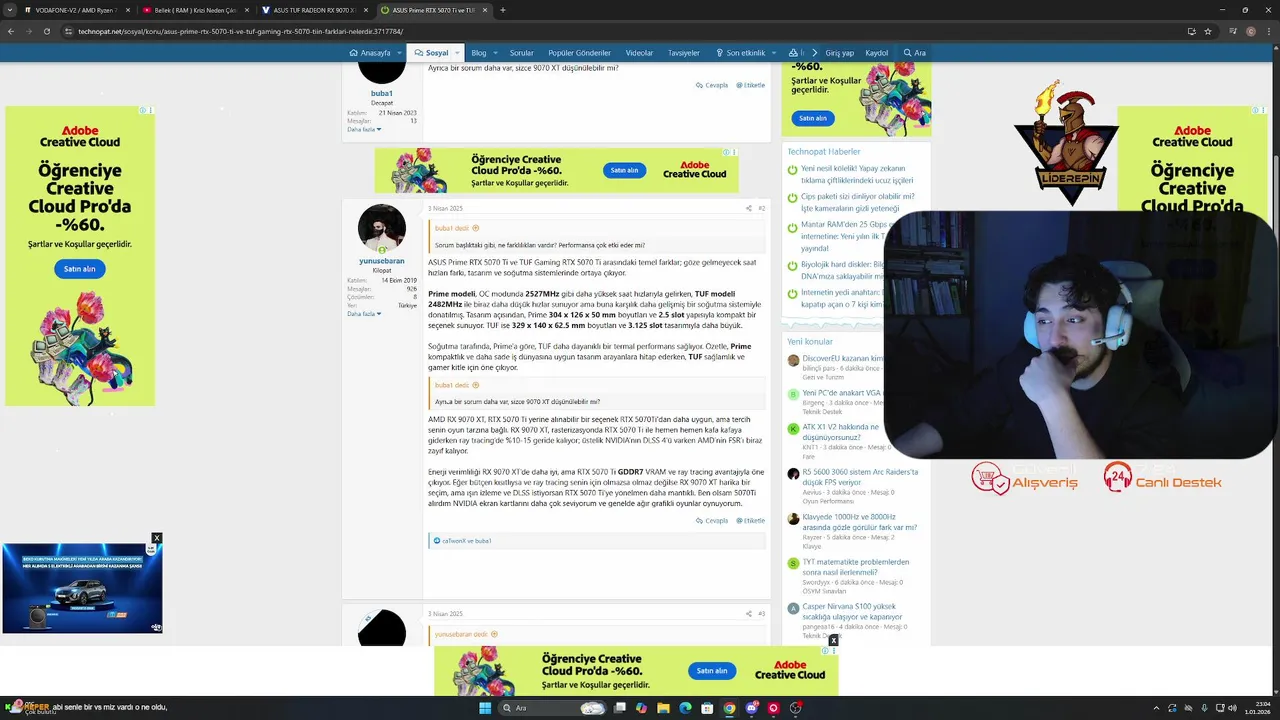
Task: Click the taskbar Ara search box
Action: [553, 708]
